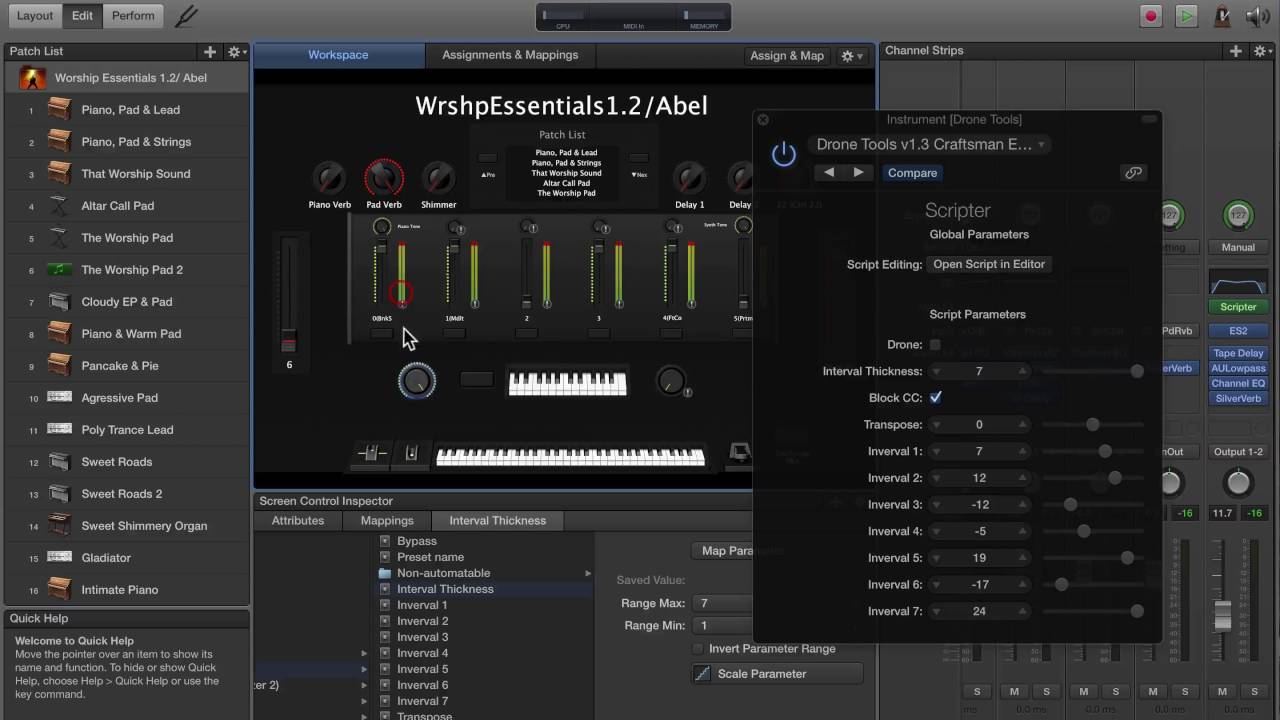This screenshot has width=1280, height=720.
Task: Click the Interval Thickness slider handle
Action: click(x=1136, y=371)
